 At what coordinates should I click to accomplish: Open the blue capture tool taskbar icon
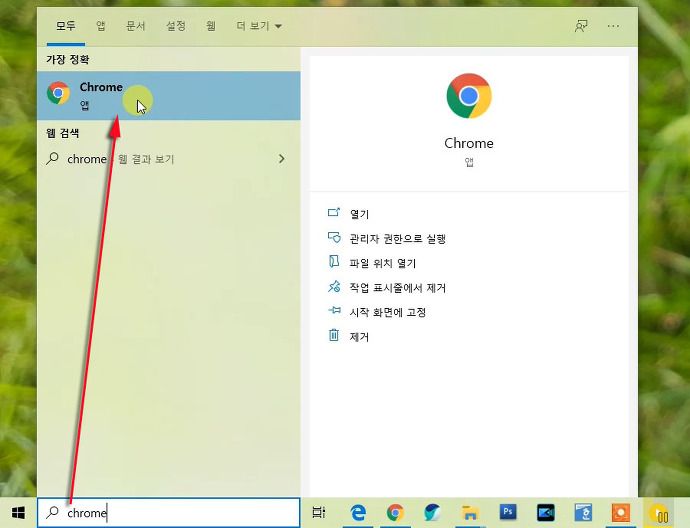click(583, 513)
